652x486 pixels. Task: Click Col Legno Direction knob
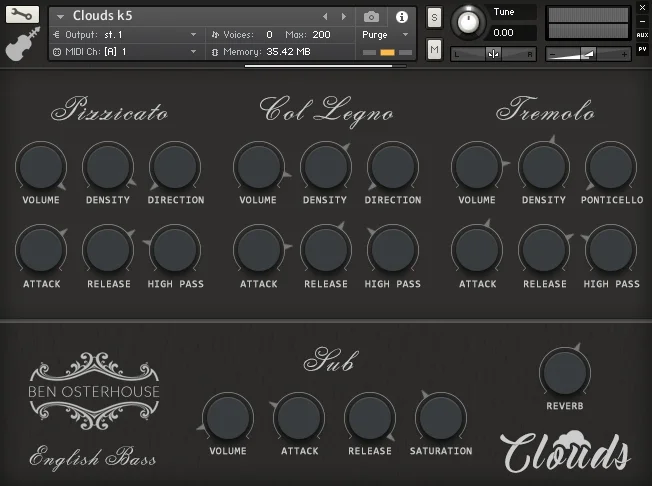393,167
